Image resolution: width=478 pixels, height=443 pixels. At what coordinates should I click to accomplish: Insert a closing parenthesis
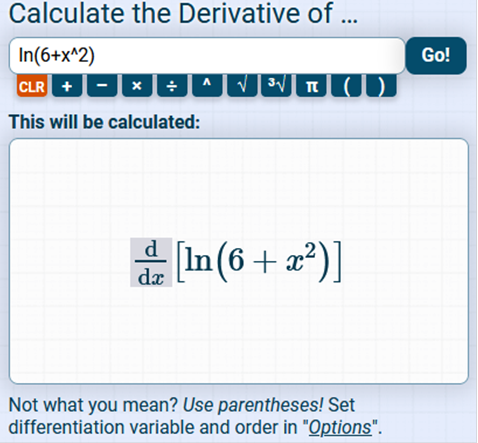[381, 86]
